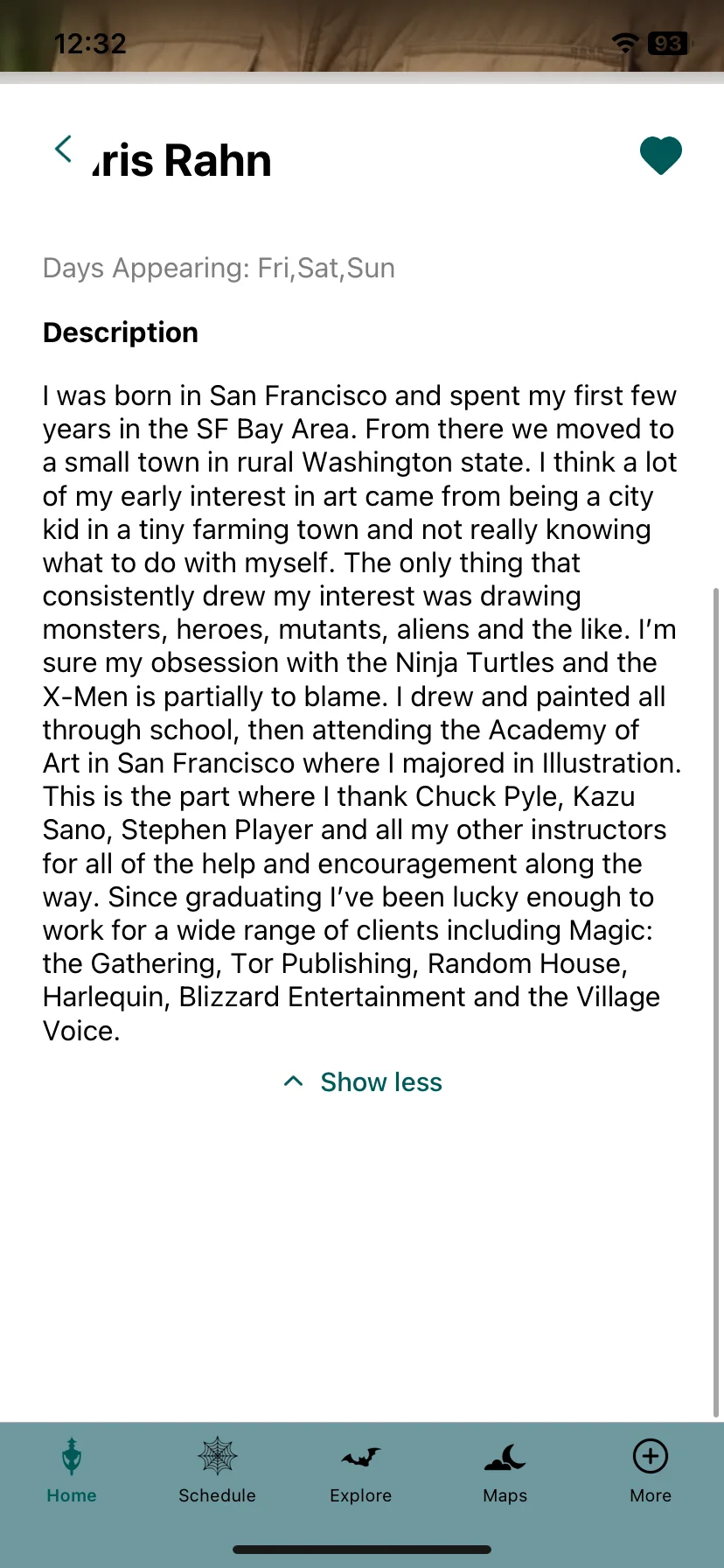Open Schedule via the spider web icon
This screenshot has height=1568, width=724.
click(x=217, y=1457)
